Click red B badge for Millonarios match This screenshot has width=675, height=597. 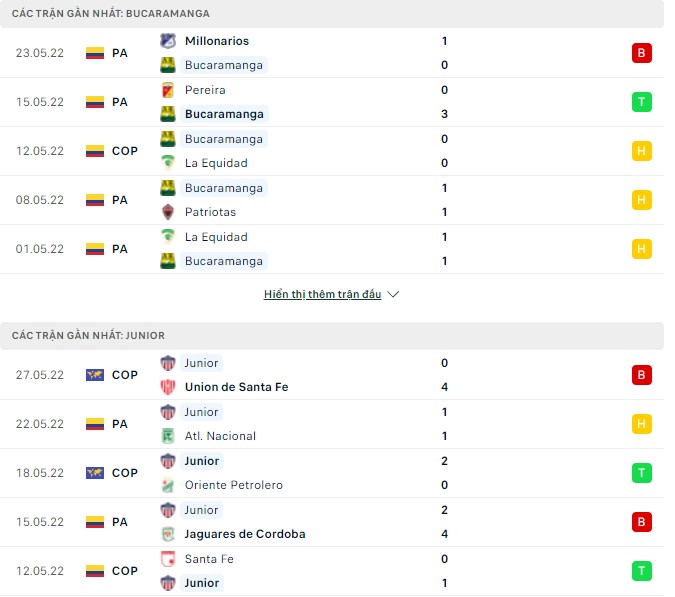tap(642, 53)
